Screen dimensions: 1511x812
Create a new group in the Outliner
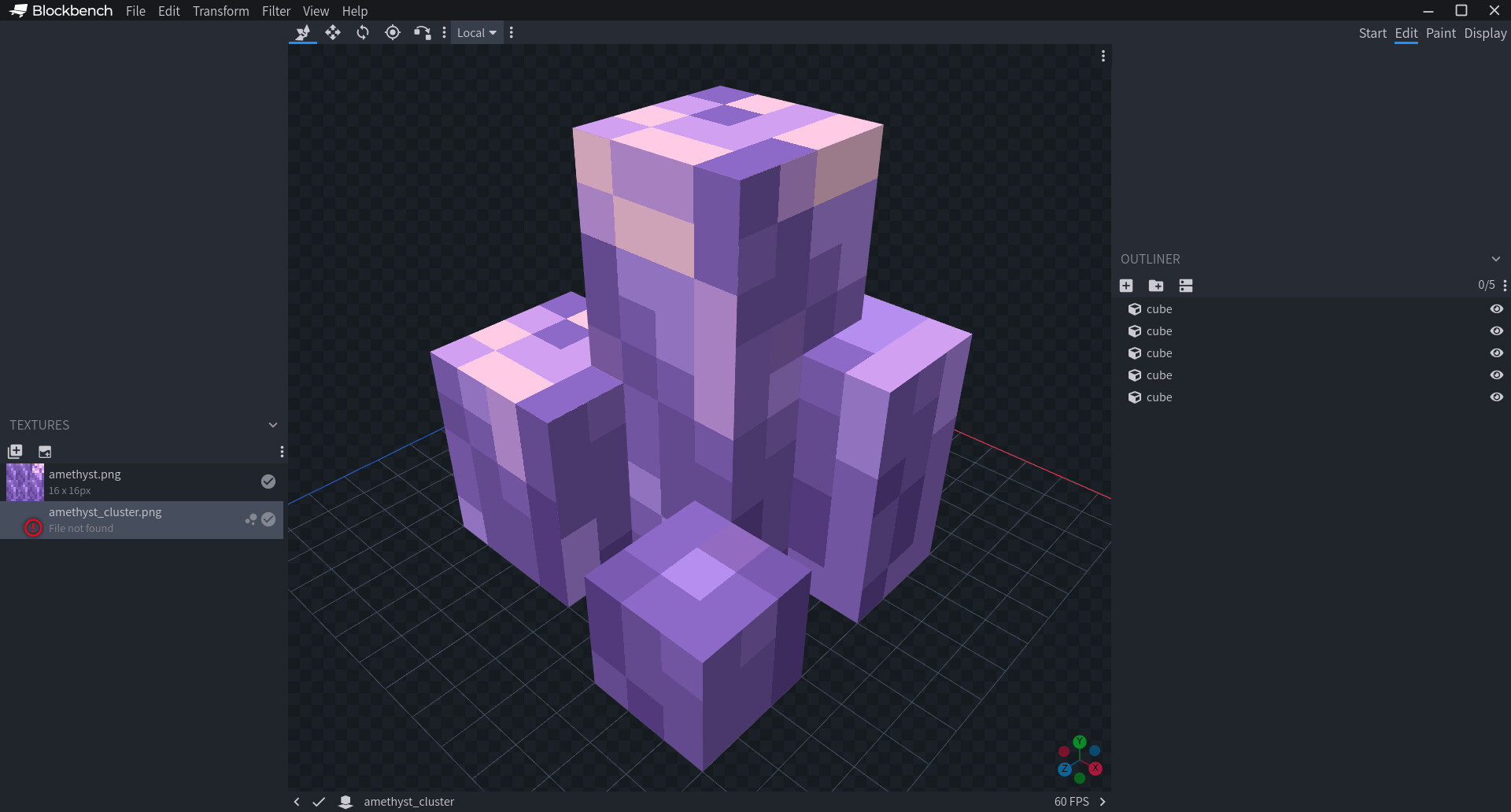(1156, 286)
